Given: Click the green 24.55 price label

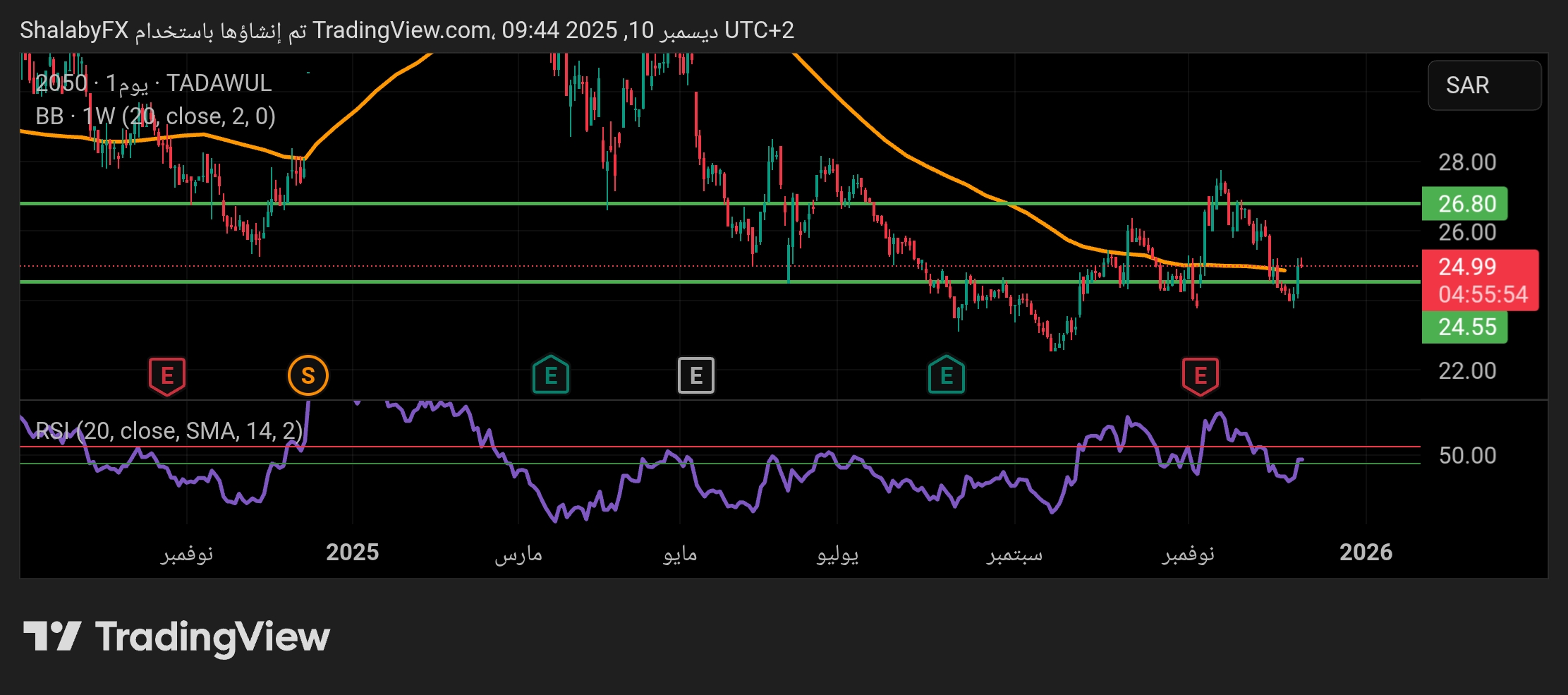Looking at the screenshot, I should coord(1465,327).
